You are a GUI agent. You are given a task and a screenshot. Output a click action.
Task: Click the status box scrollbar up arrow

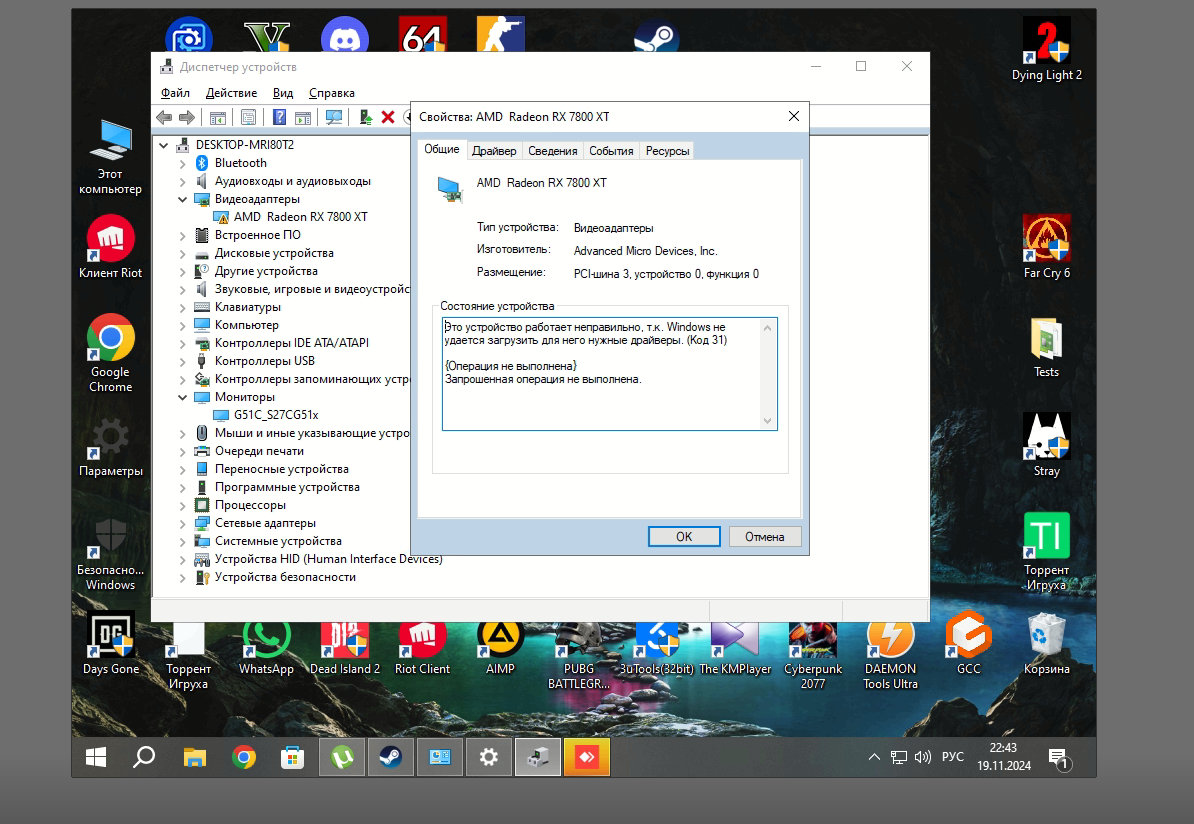(768, 327)
